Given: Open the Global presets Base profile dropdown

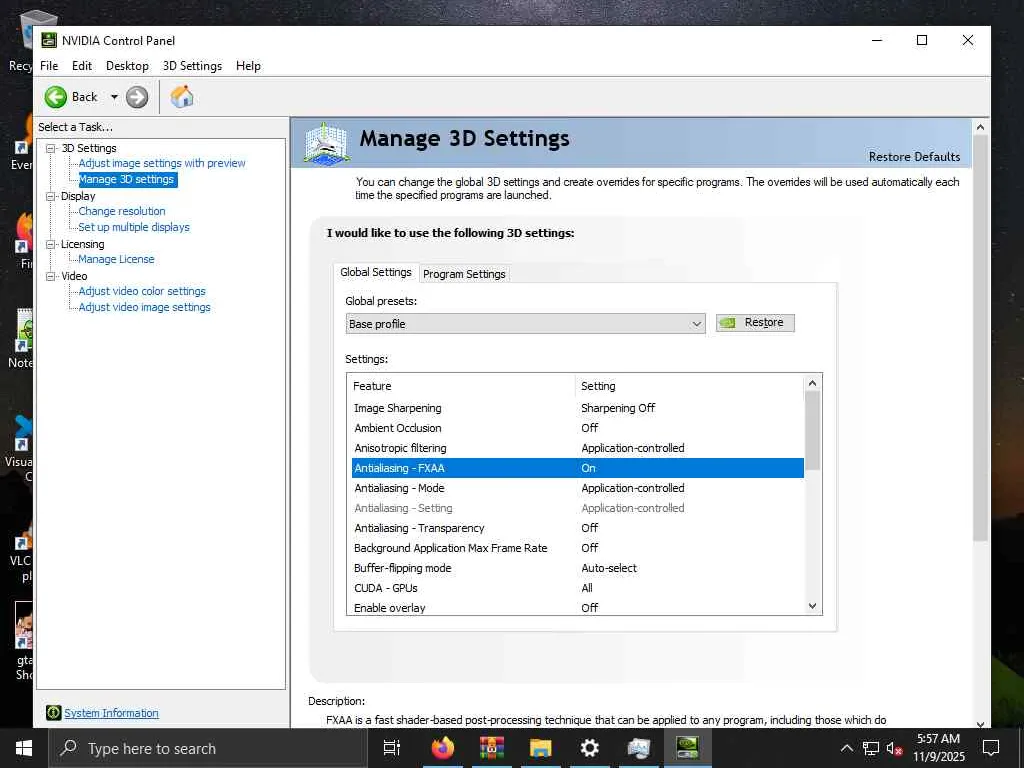Looking at the screenshot, I should pyautogui.click(x=526, y=324).
